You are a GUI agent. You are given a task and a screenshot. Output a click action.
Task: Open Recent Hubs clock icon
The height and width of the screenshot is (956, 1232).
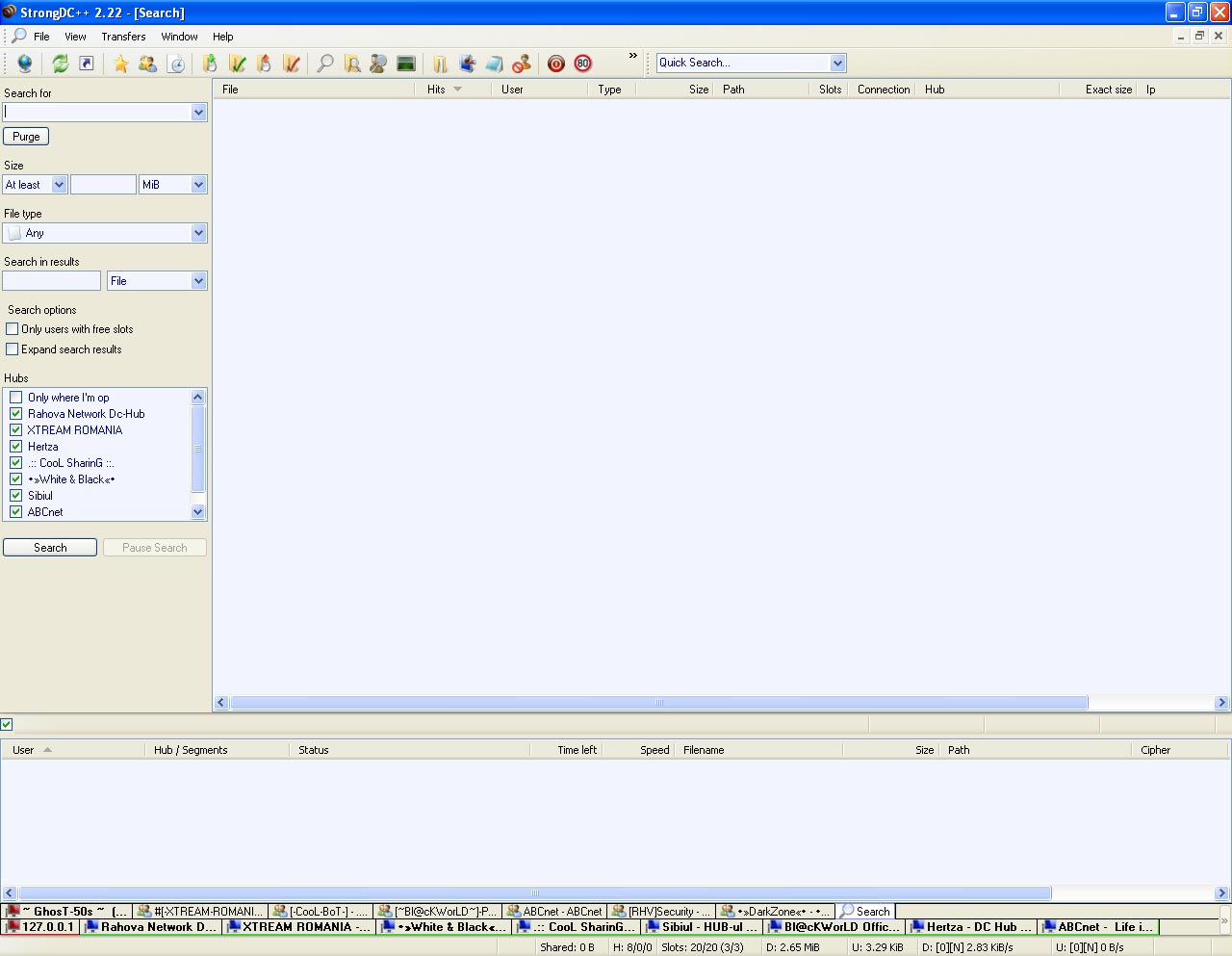click(176, 64)
